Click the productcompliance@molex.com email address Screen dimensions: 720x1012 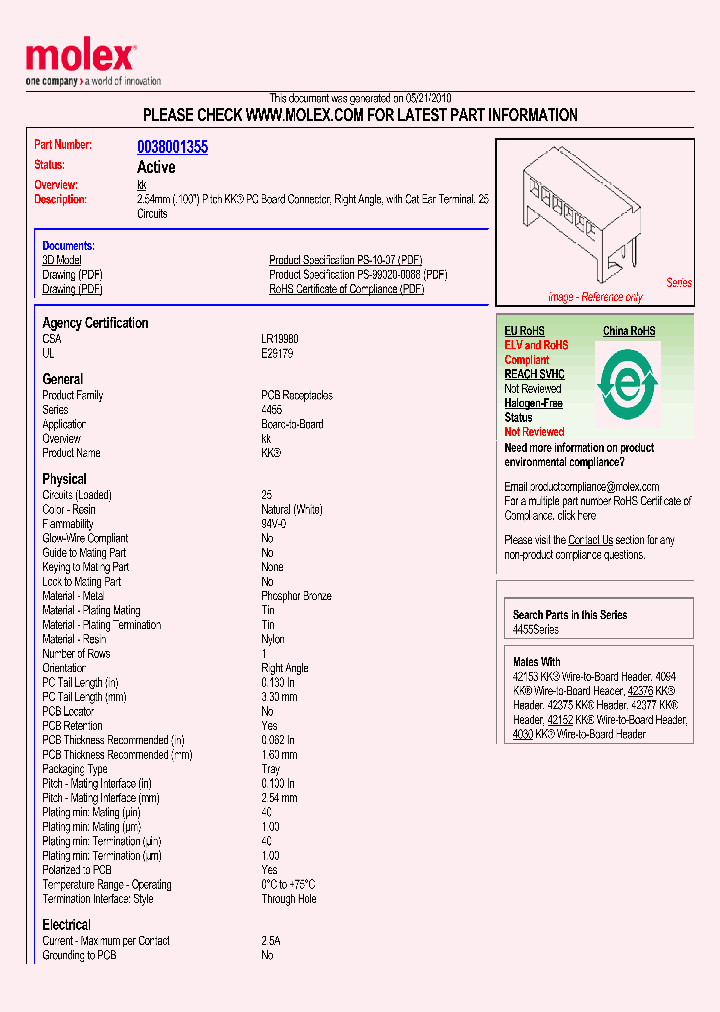[581, 487]
